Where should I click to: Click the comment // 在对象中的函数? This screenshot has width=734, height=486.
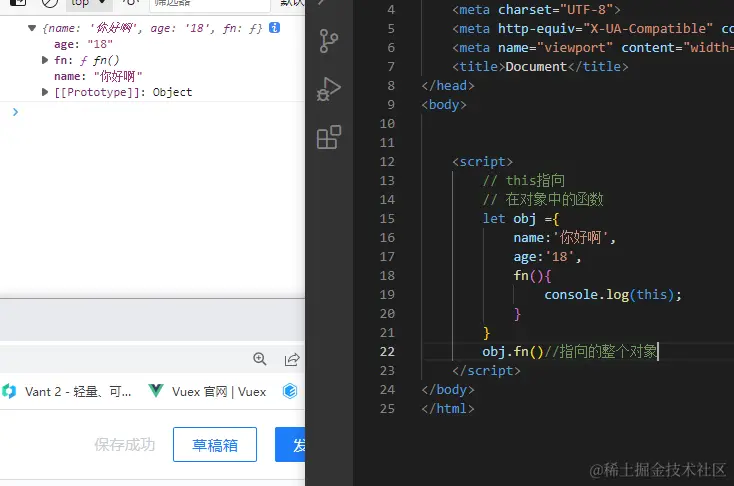pos(543,199)
